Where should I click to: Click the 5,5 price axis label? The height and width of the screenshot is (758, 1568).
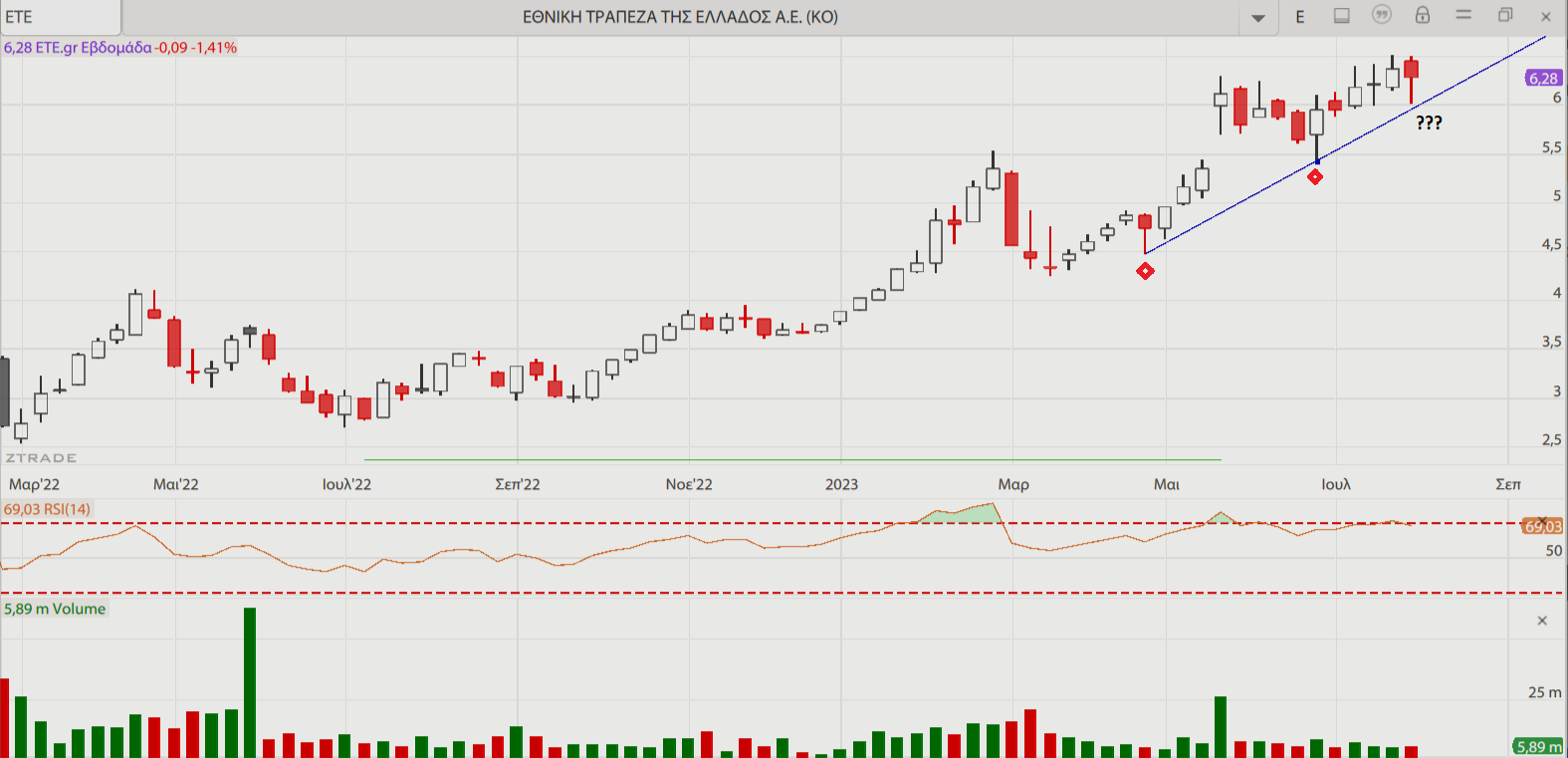pos(1551,147)
